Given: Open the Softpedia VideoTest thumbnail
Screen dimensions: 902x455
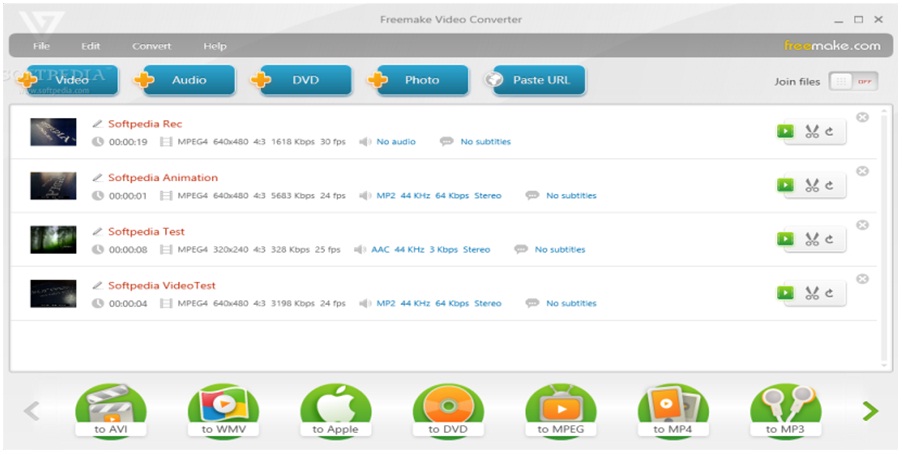Looking at the screenshot, I should pyautogui.click(x=53, y=293).
